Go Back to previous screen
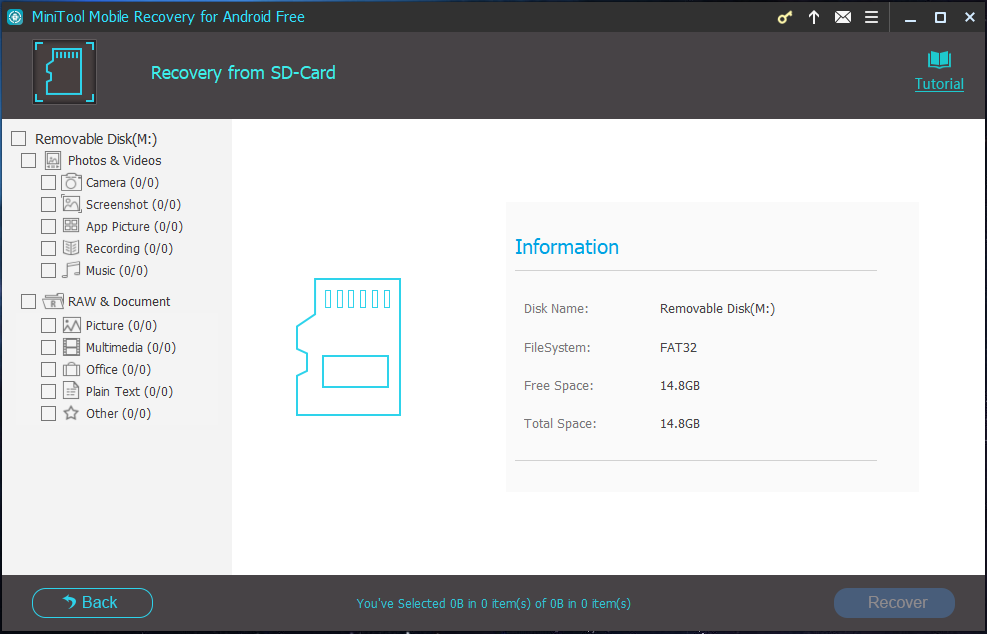This screenshot has width=987, height=634. [x=93, y=603]
